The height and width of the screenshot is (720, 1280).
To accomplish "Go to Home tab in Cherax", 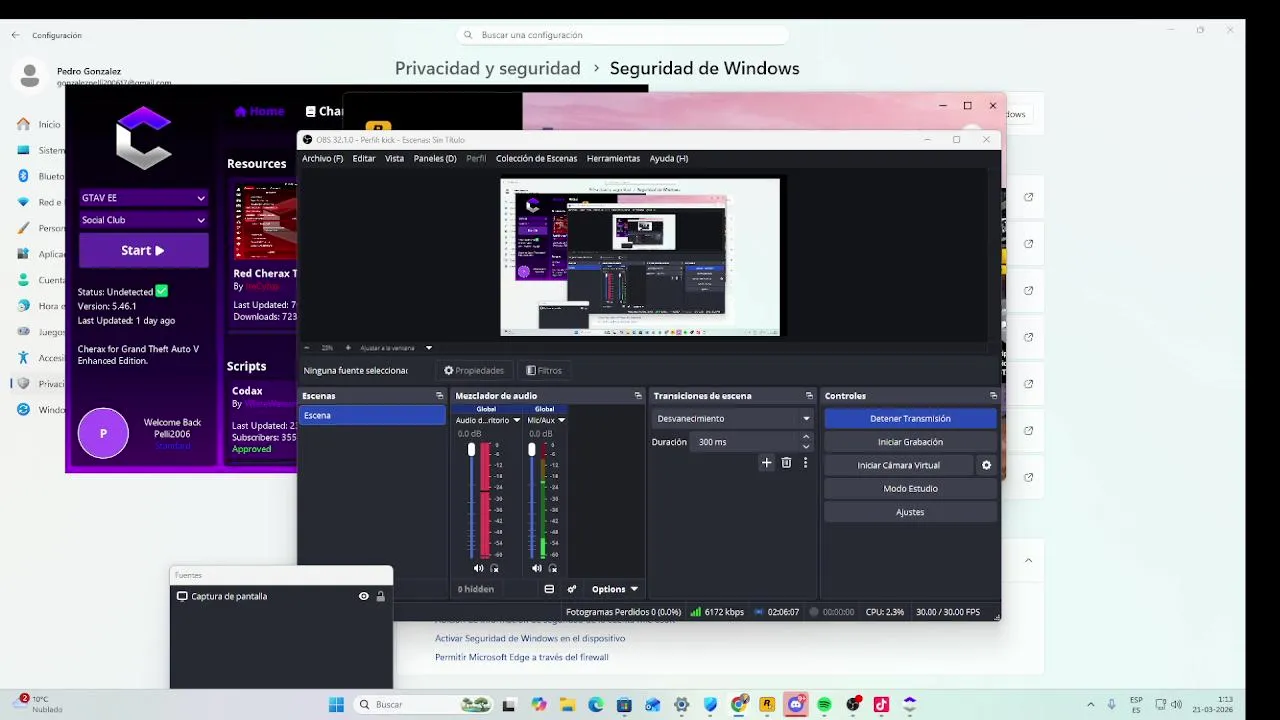I will (x=259, y=111).
